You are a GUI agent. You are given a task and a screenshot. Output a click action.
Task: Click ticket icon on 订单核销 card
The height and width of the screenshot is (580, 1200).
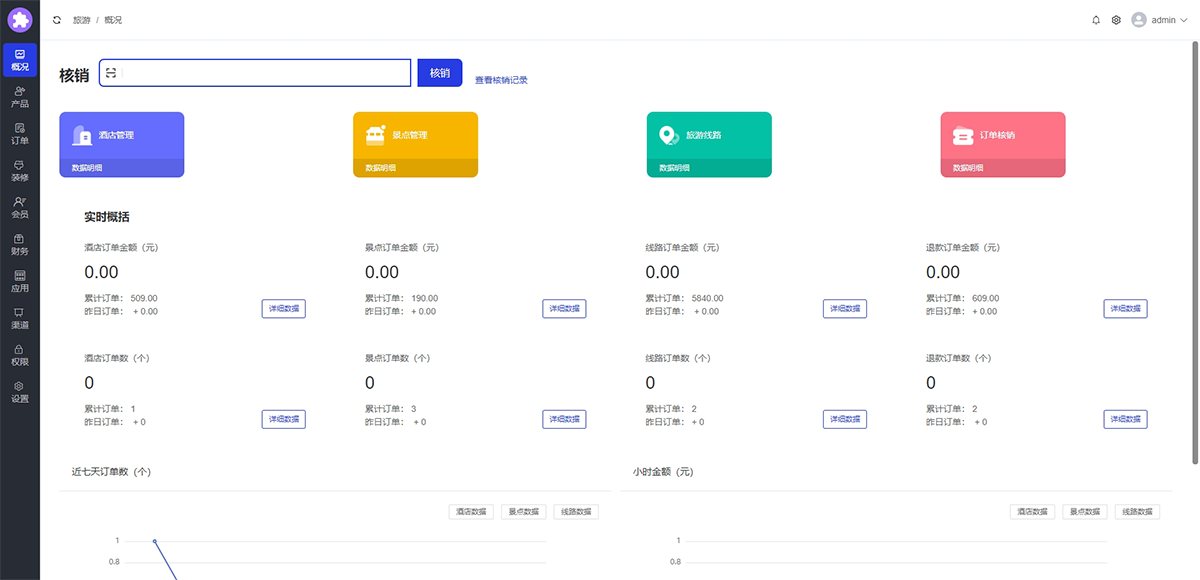pos(962,136)
